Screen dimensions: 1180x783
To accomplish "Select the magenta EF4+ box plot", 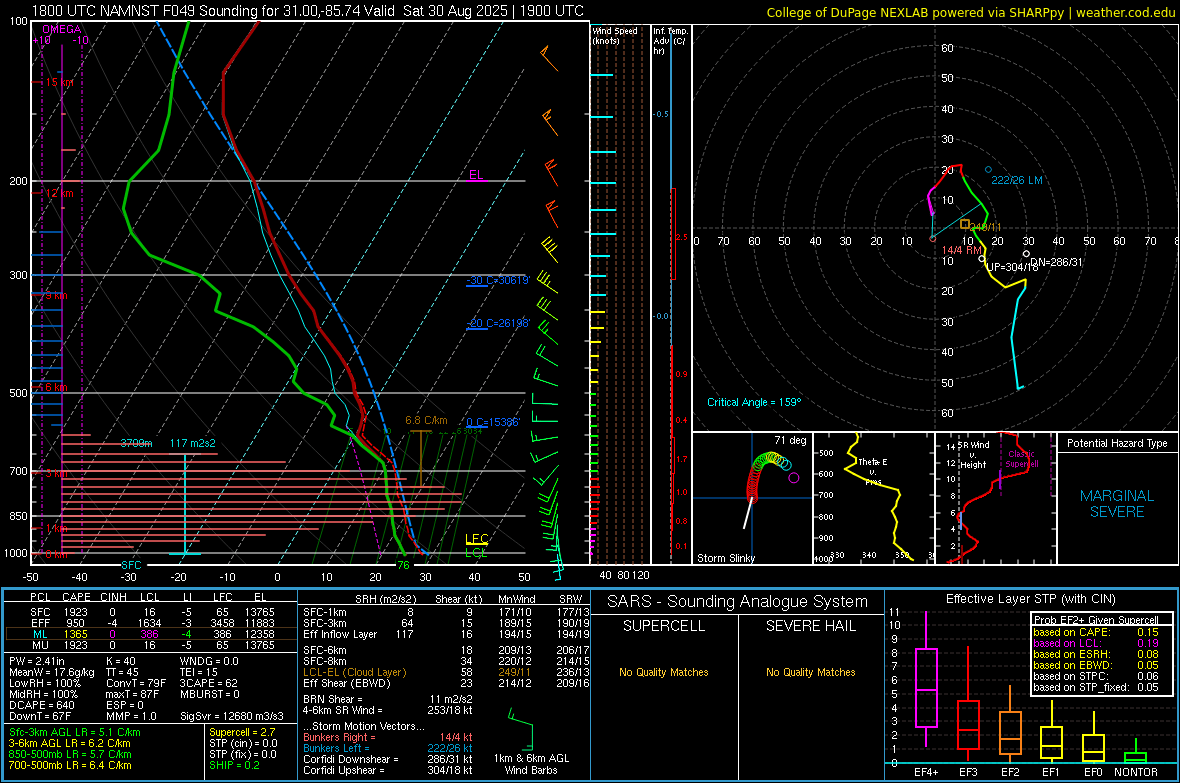I will pos(926,679).
